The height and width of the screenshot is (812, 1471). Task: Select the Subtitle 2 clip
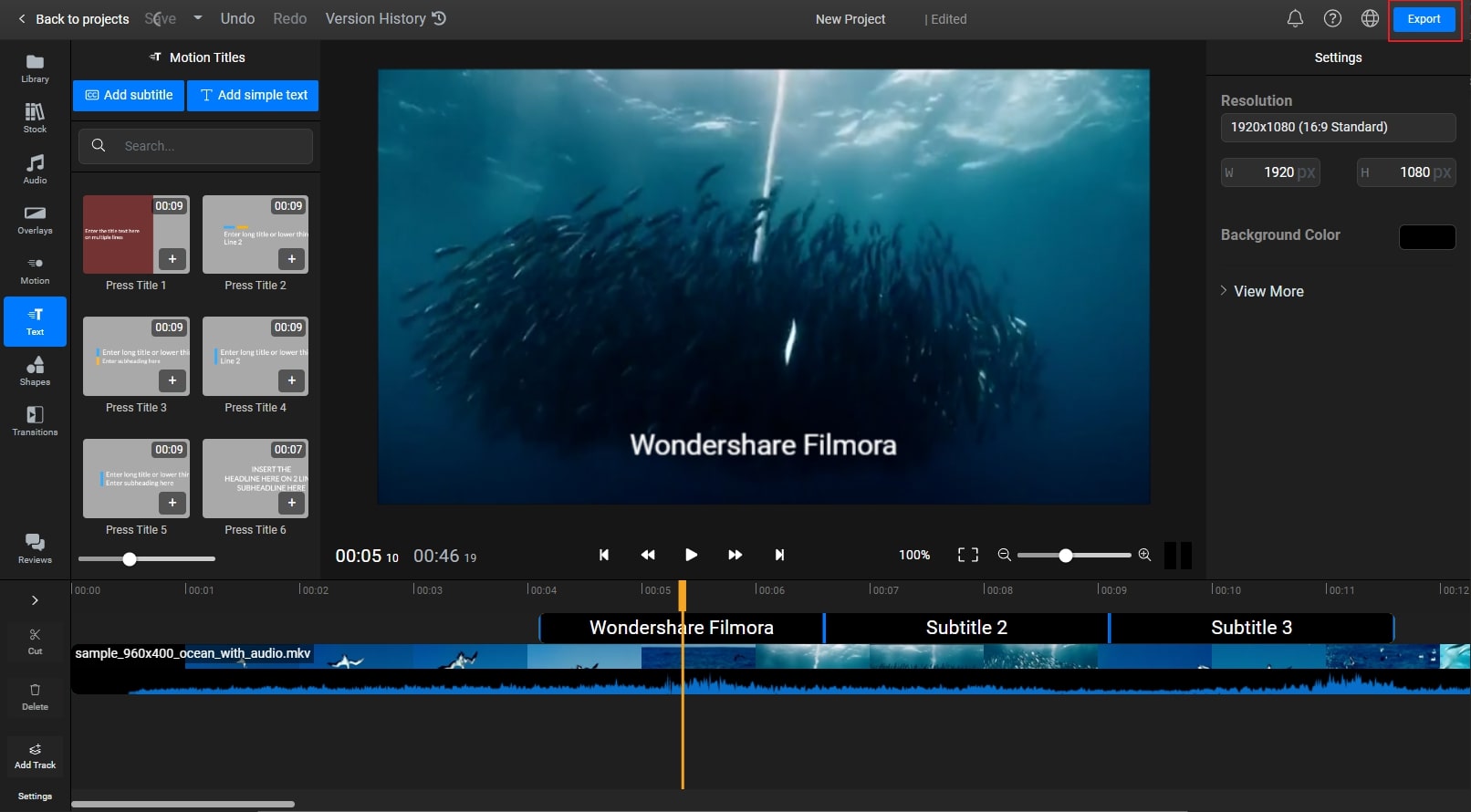coord(966,628)
